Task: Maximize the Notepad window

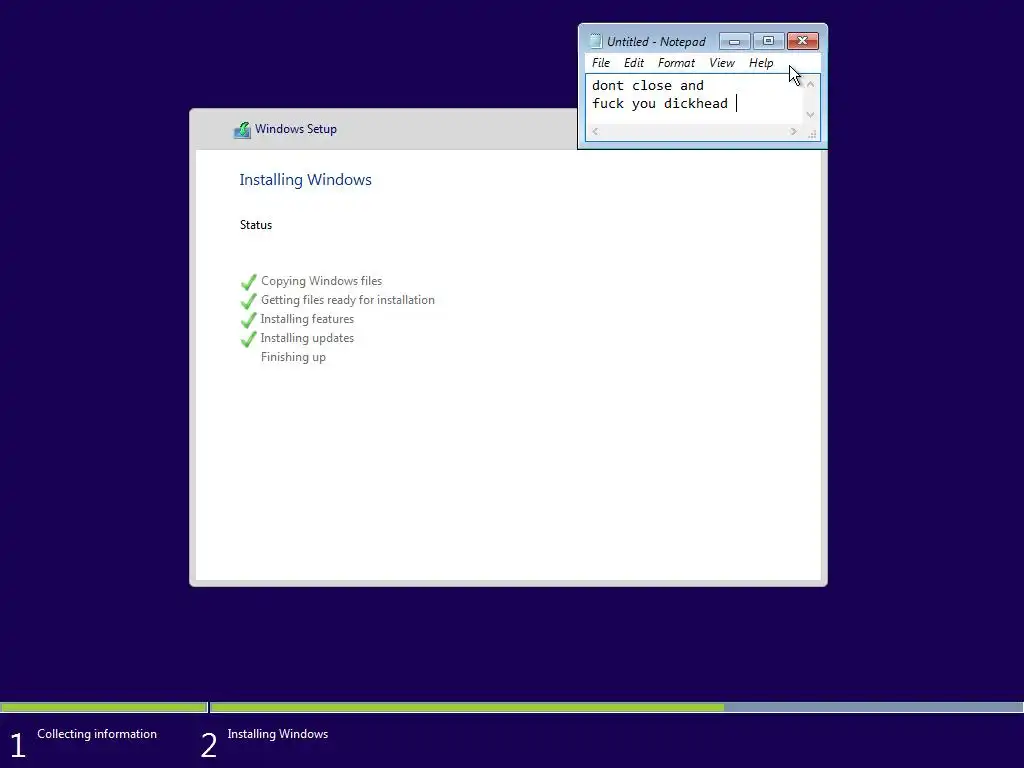Action: point(769,41)
